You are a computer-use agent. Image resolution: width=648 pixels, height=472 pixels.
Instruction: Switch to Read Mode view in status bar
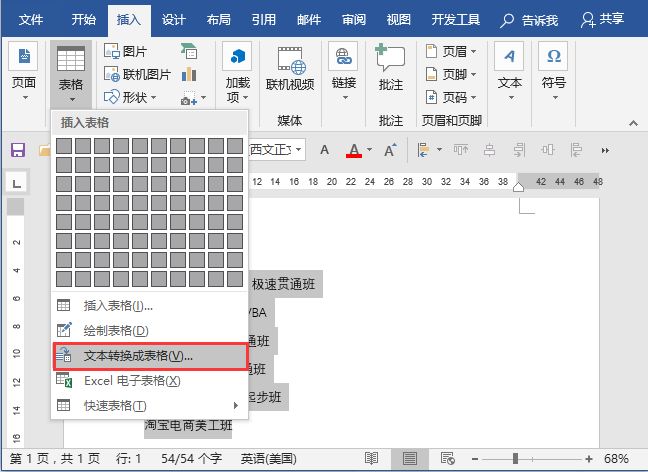371,458
